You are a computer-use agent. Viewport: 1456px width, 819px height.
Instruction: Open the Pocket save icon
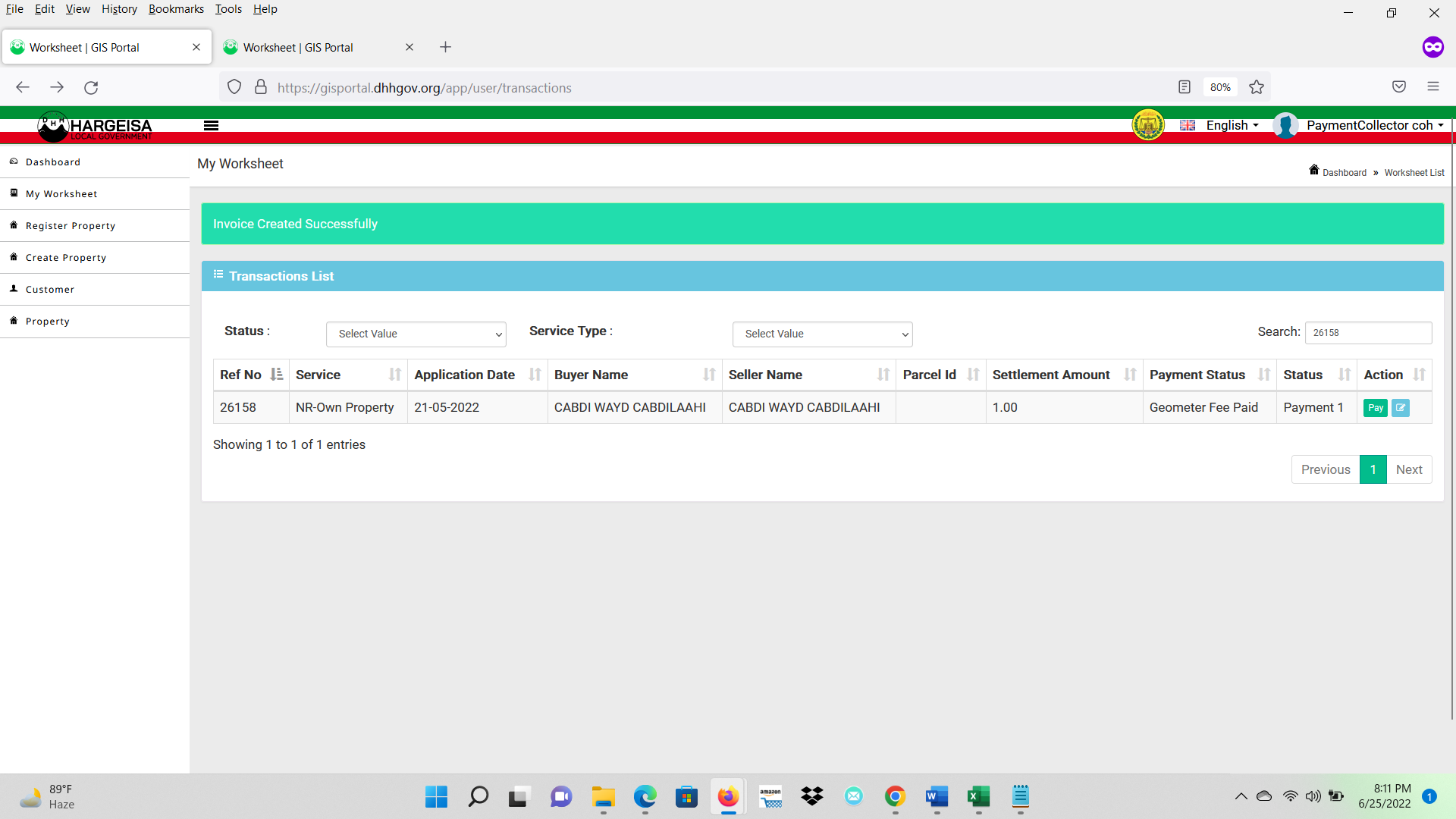pyautogui.click(x=1399, y=87)
